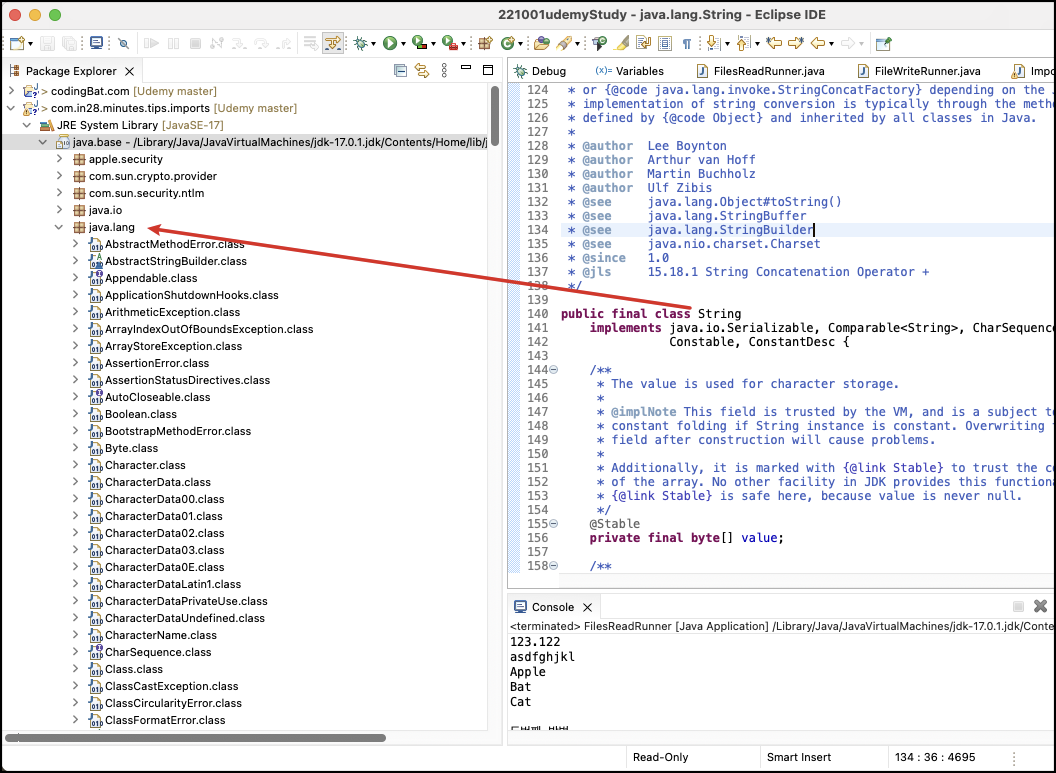This screenshot has height=773, width=1056.
Task: Click the Save disk toolbar icon
Action: (x=47, y=43)
